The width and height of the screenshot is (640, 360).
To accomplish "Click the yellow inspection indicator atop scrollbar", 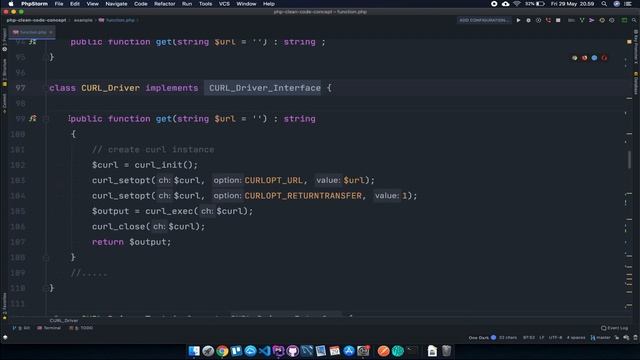I will tap(629, 42).
